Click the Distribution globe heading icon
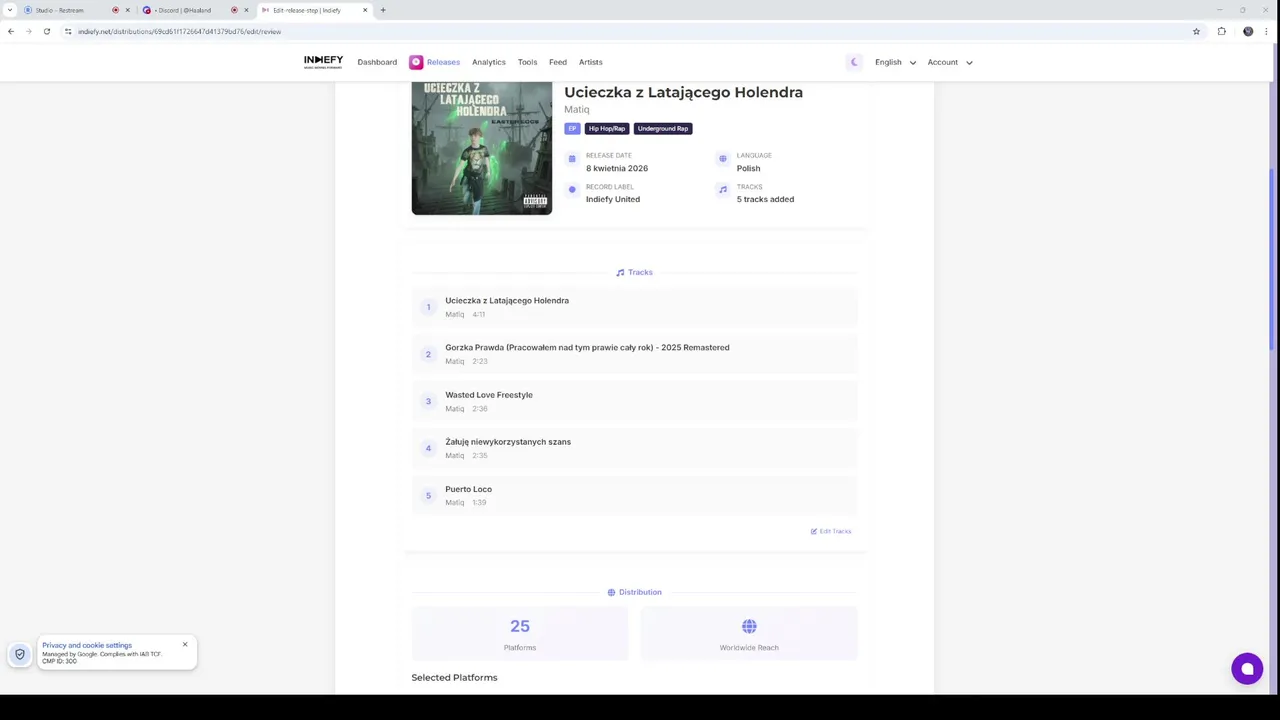The width and height of the screenshot is (1280, 720). coord(611,592)
